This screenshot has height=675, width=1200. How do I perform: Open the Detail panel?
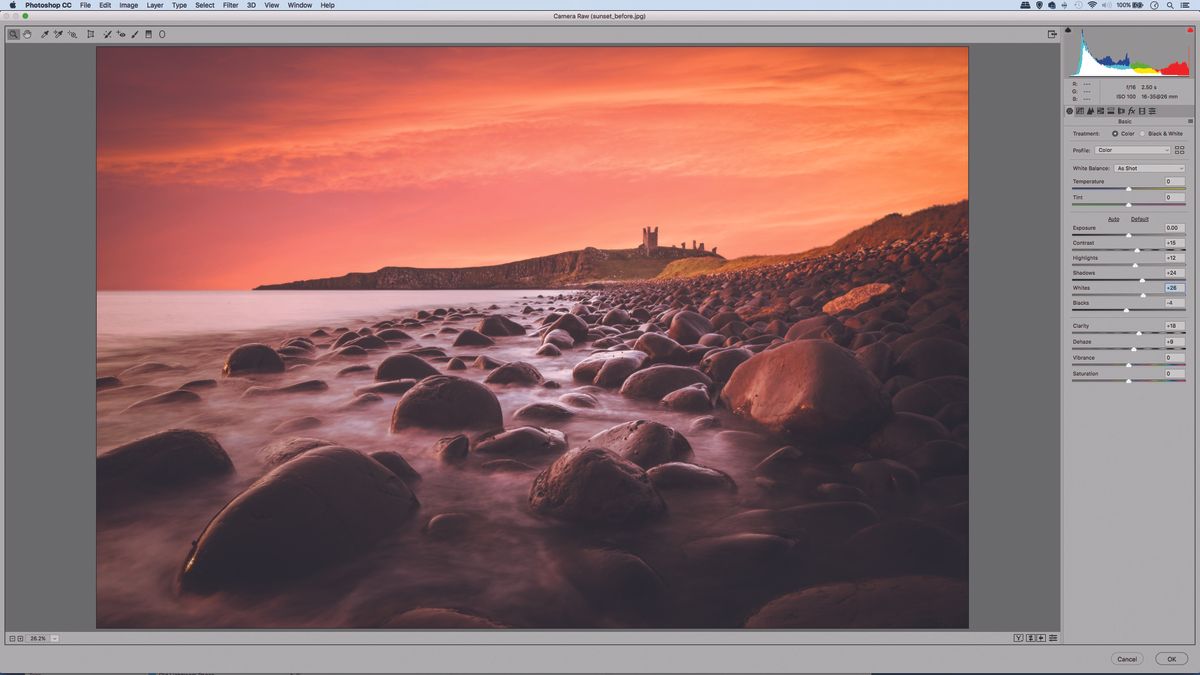(x=1091, y=111)
